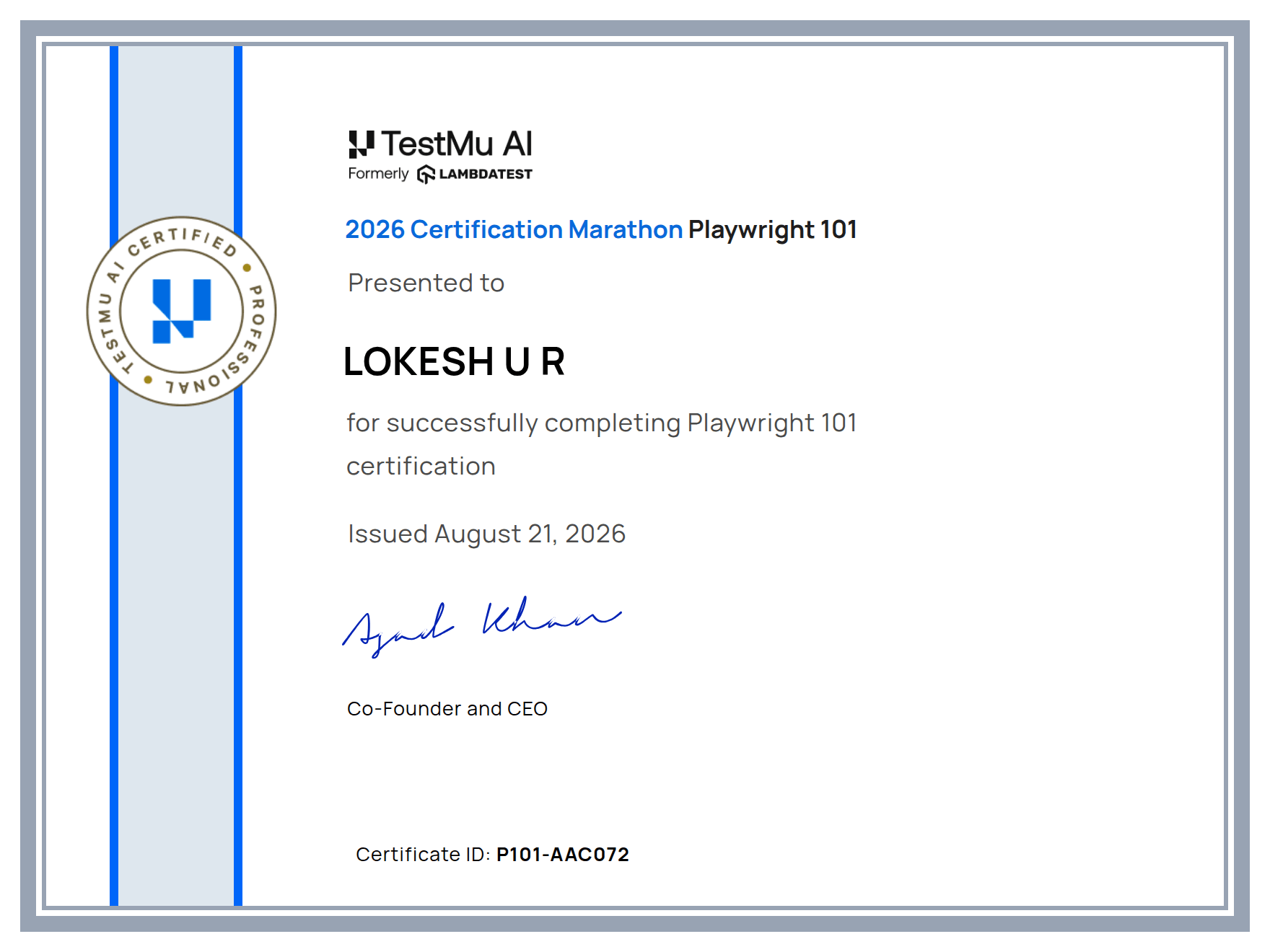Image resolution: width=1270 pixels, height=952 pixels.
Task: Click the blue emblem inside the seal
Action: [x=182, y=311]
